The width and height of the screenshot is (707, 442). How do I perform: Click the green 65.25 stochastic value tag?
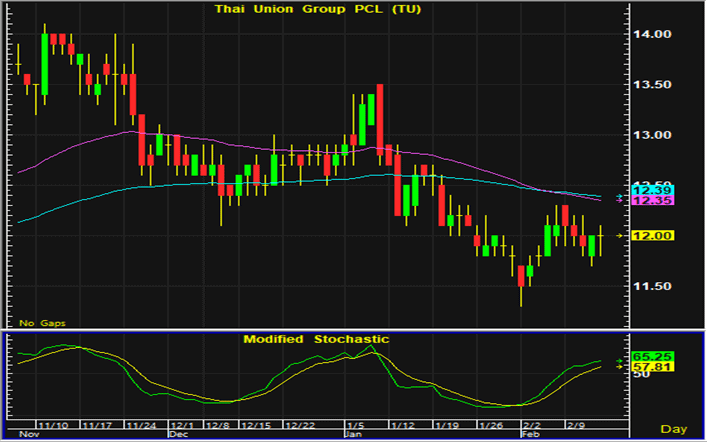[x=653, y=356]
